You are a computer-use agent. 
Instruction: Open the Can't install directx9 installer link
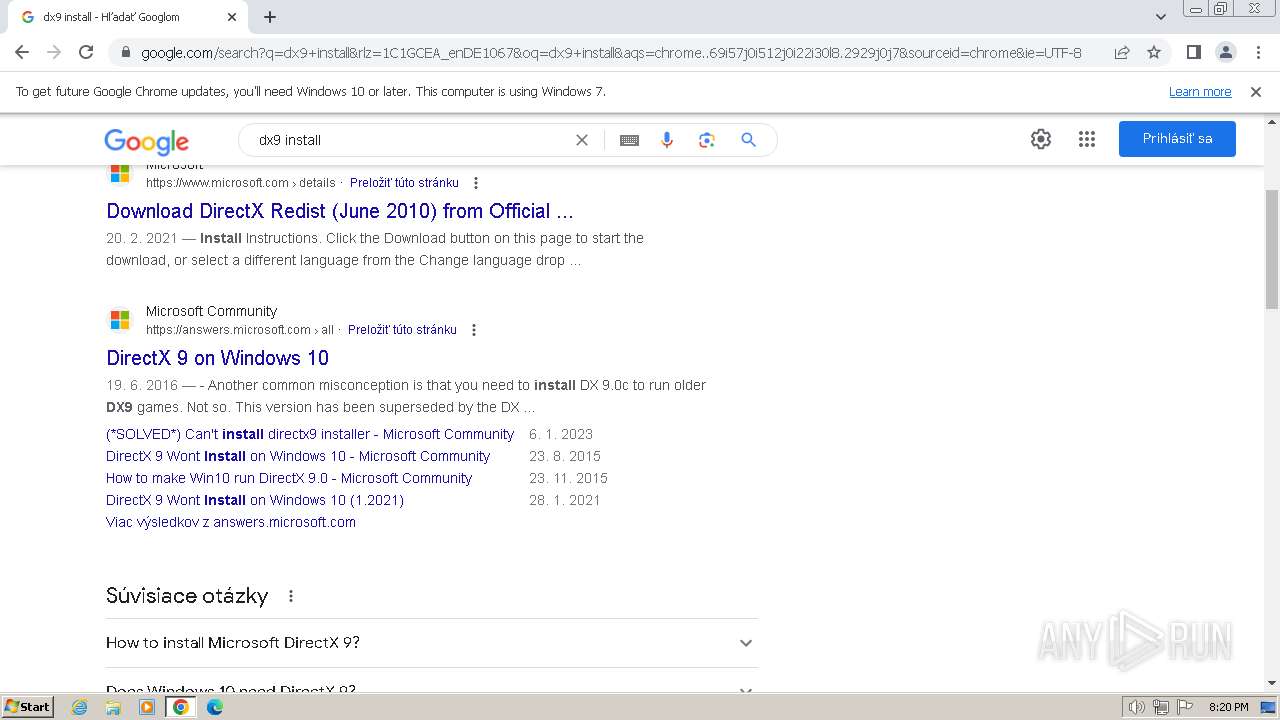coord(310,434)
